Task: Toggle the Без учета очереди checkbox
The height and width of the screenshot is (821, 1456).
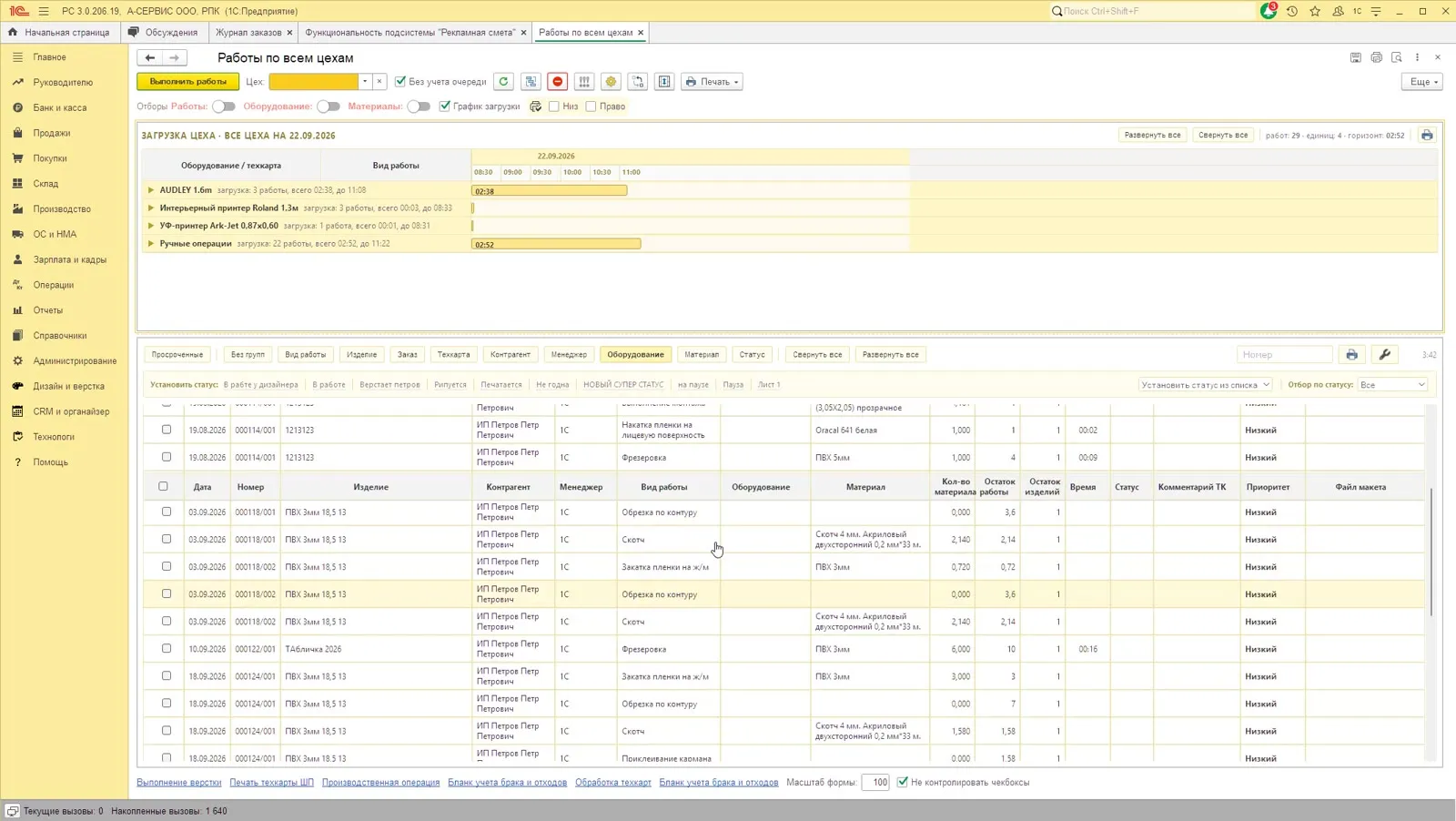Action: [400, 82]
